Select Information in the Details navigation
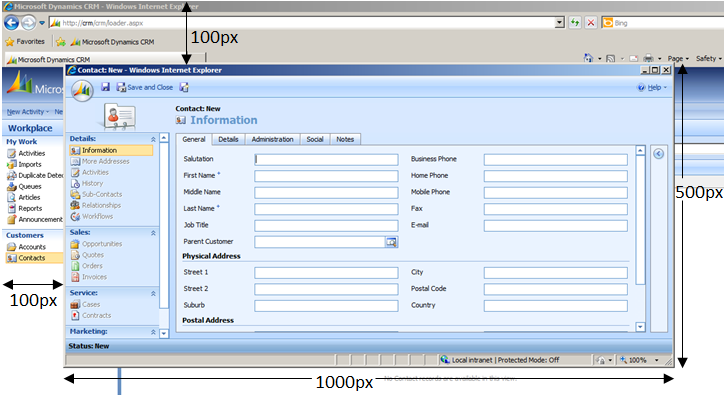 pyautogui.click(x=111, y=150)
